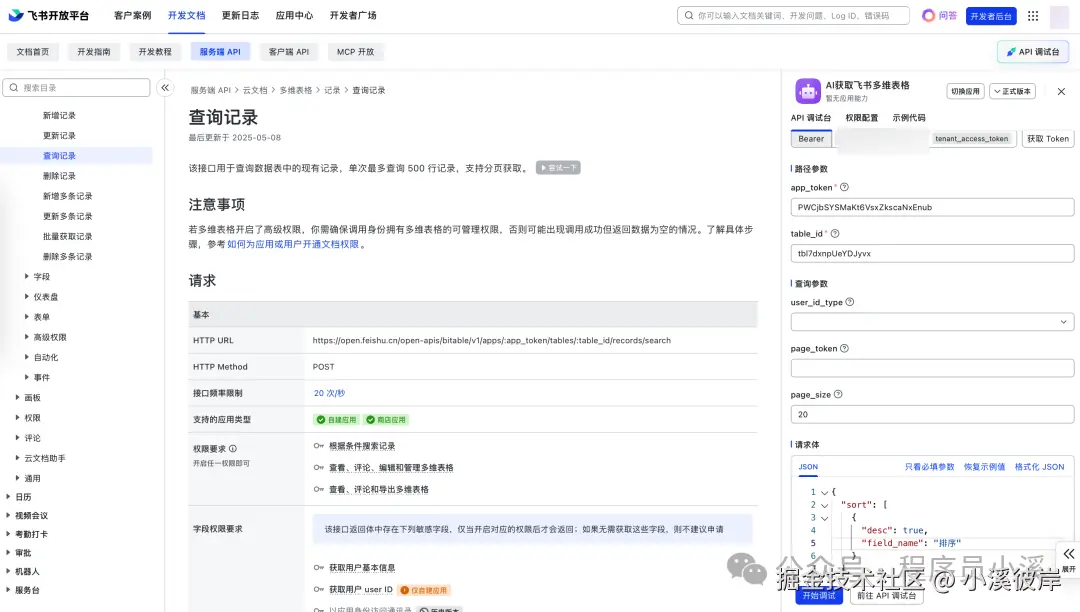Expand the 画板 tree node

point(17,397)
